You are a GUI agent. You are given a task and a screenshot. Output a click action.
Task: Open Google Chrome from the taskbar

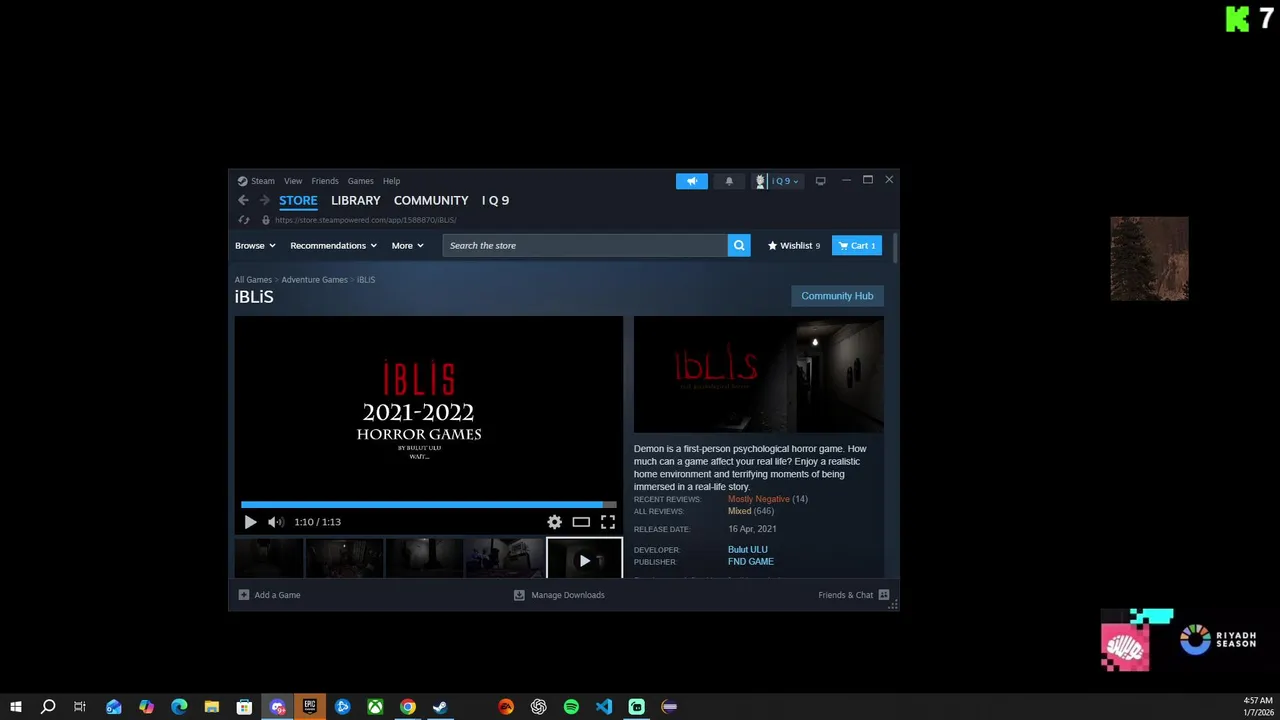coord(408,707)
